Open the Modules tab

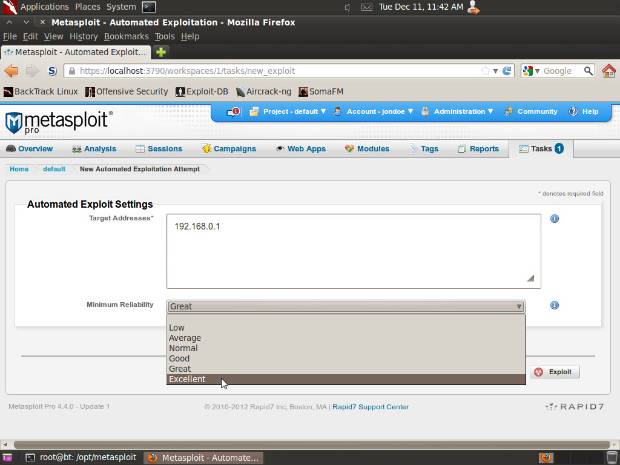click(x=367, y=149)
